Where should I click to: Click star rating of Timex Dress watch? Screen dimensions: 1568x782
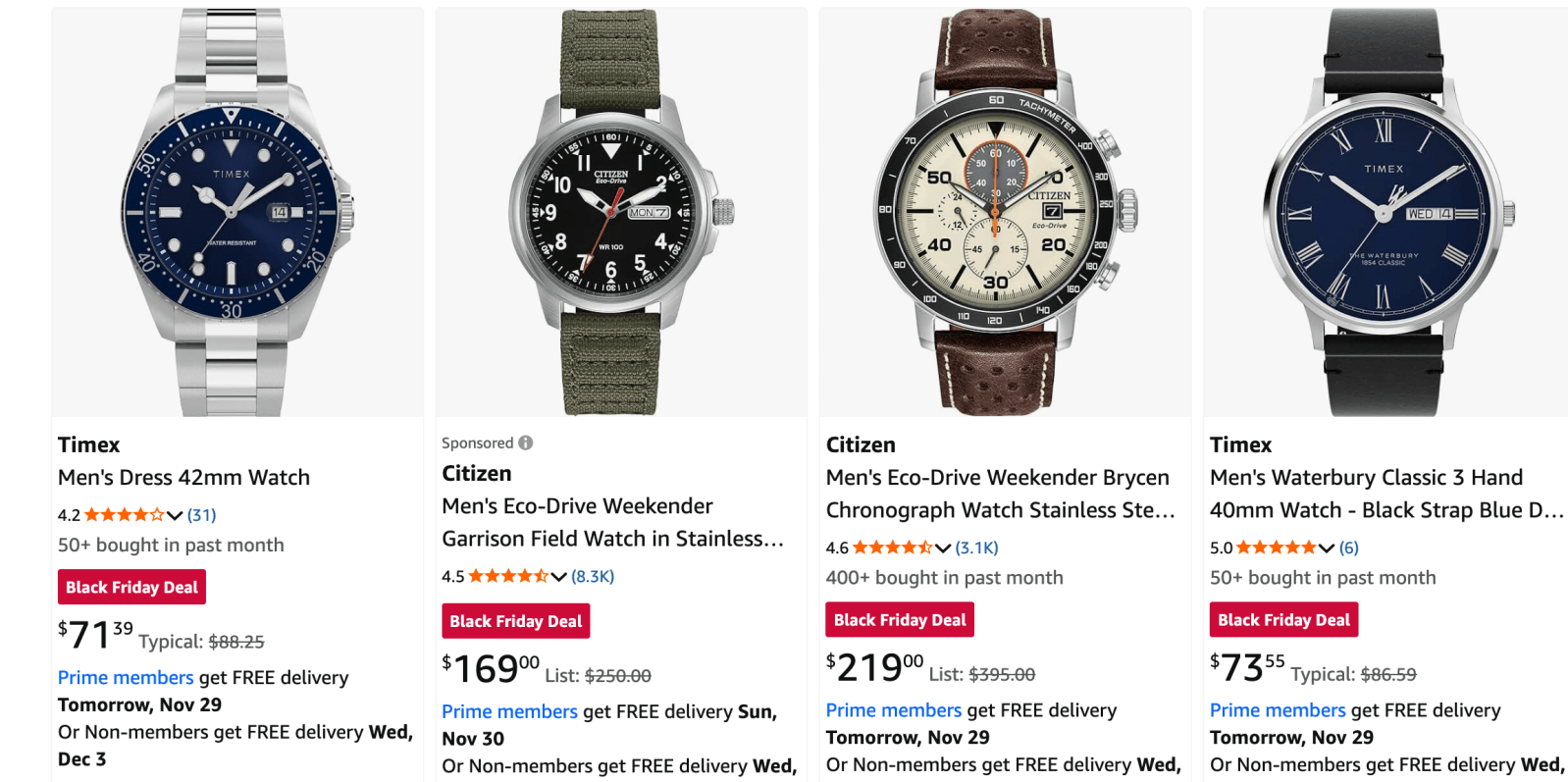(124, 515)
